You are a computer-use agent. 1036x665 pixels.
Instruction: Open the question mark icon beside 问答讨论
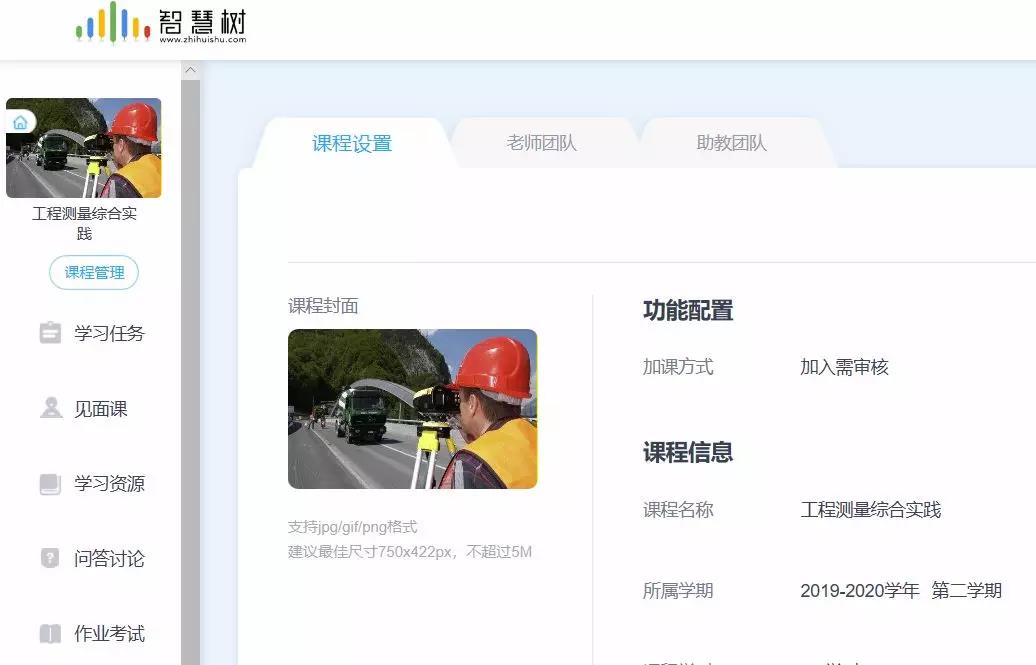coord(50,558)
